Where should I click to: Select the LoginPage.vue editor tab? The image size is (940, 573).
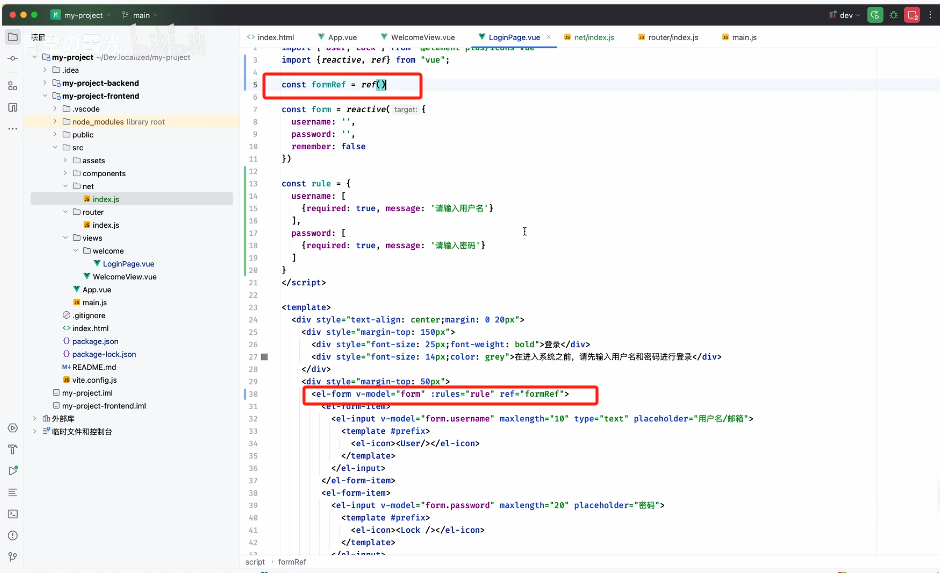click(x=510, y=37)
